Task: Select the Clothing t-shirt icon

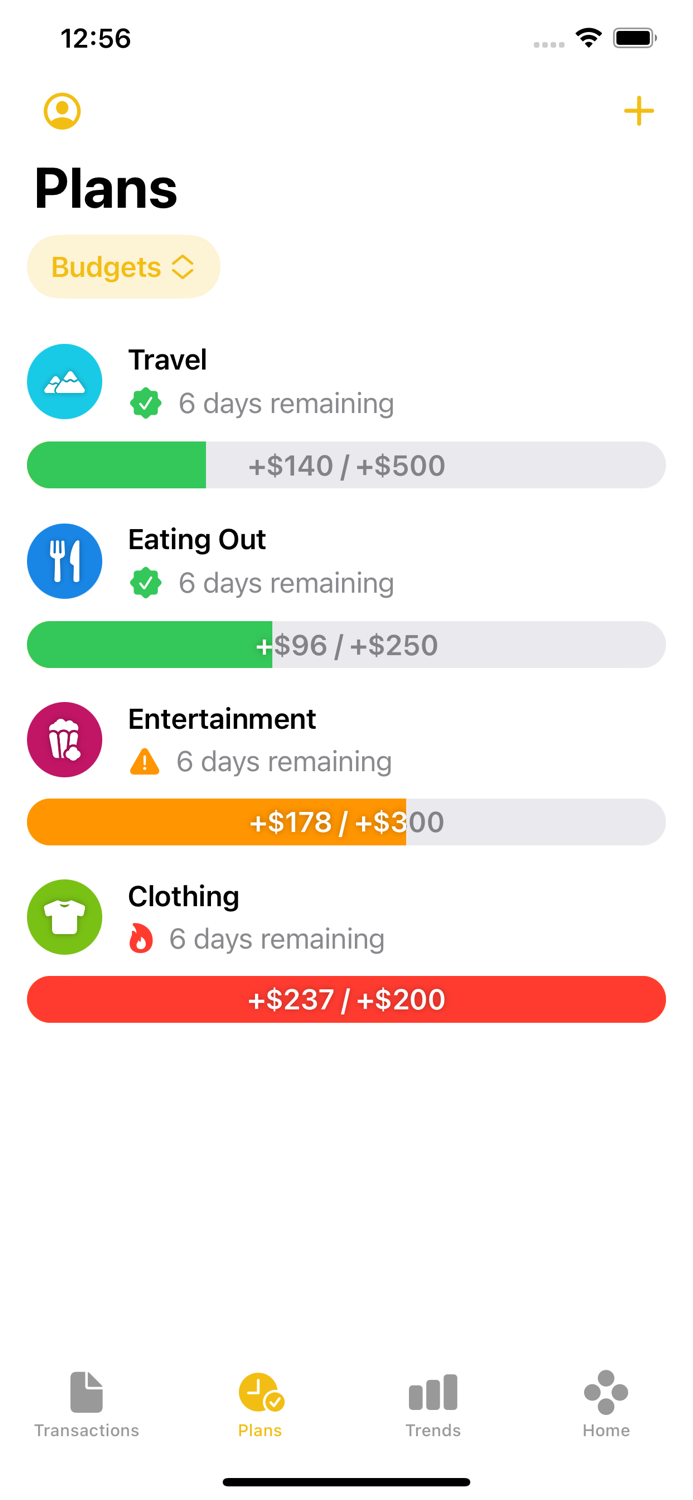Action: (x=64, y=917)
